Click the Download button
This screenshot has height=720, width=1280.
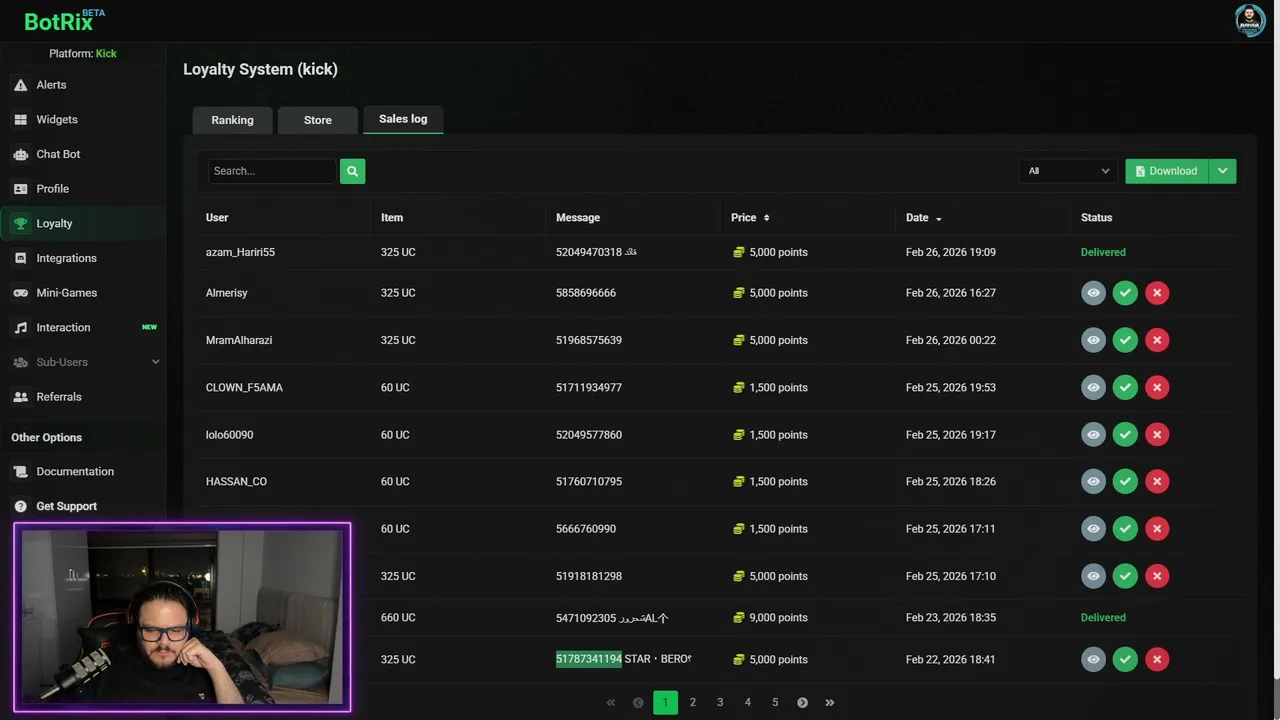click(x=1166, y=171)
